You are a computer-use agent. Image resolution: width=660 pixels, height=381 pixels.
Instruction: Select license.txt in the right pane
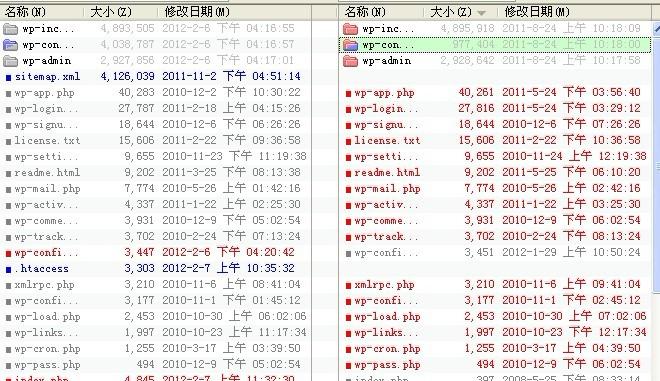coord(387,141)
